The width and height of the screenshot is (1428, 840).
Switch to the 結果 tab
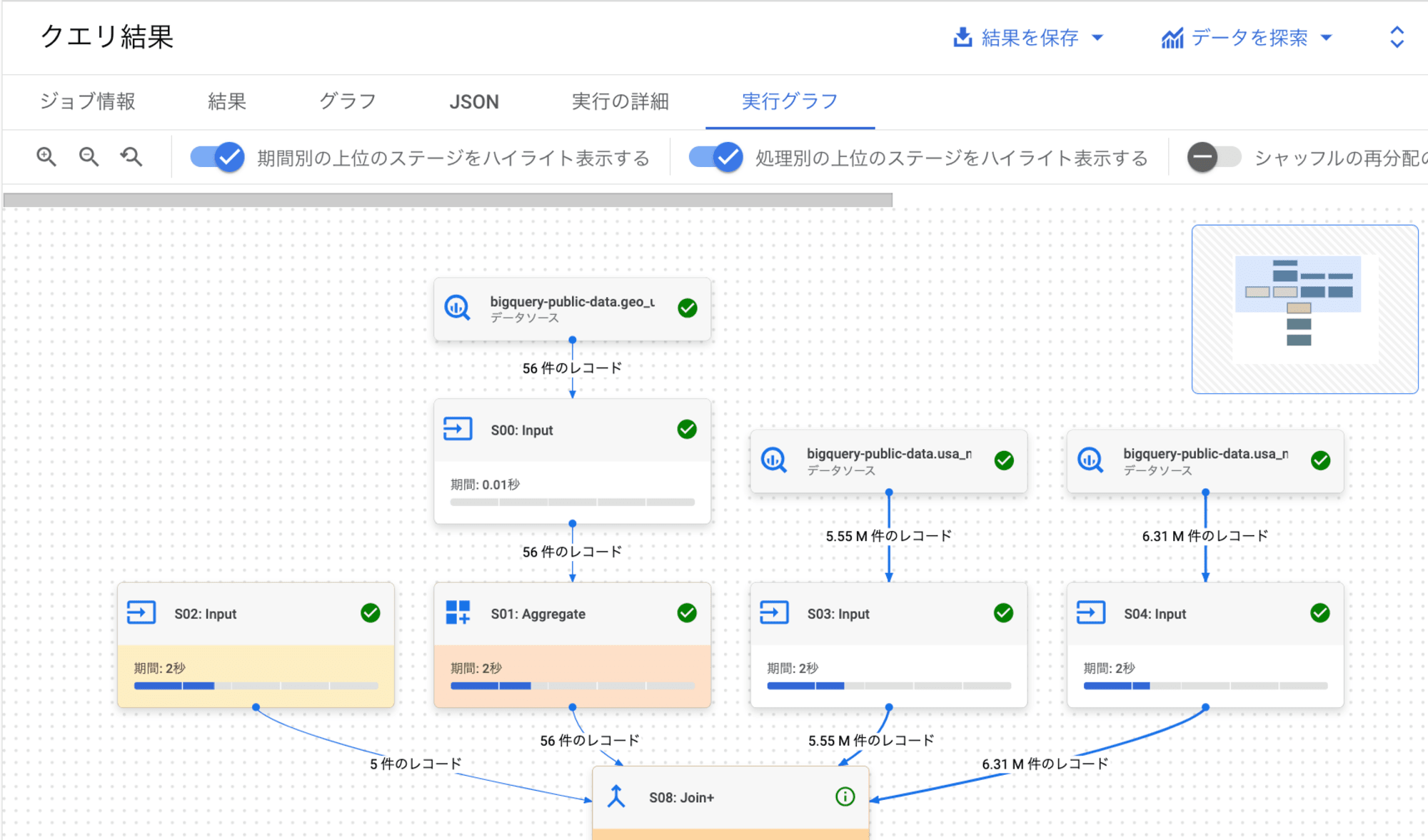[x=227, y=101]
